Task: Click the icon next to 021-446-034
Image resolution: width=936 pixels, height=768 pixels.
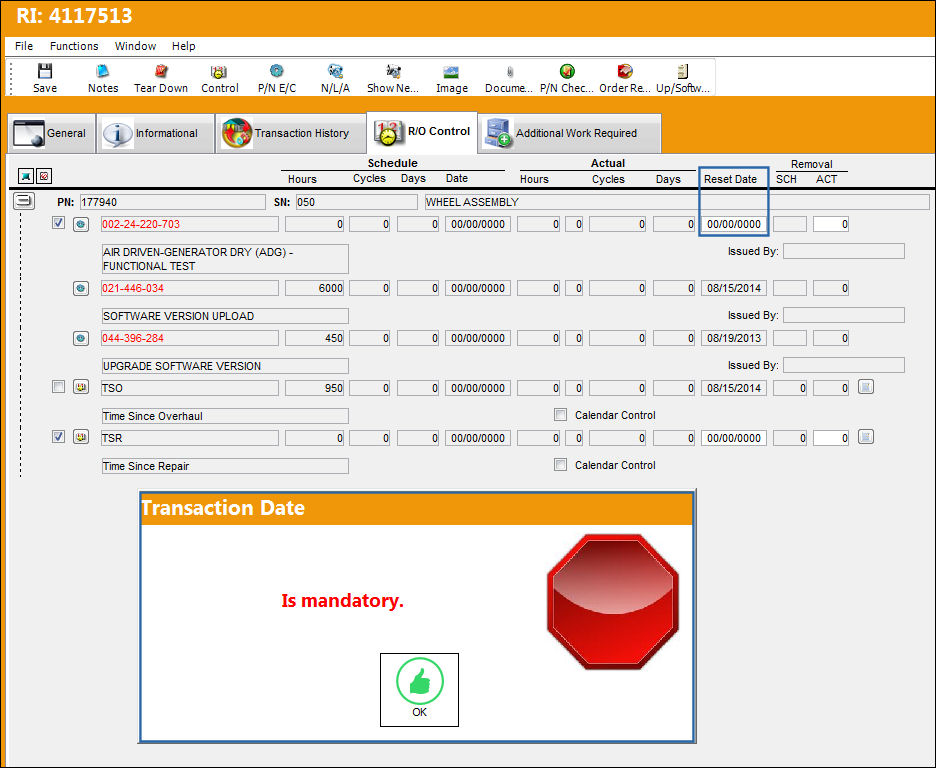Action: pos(81,288)
